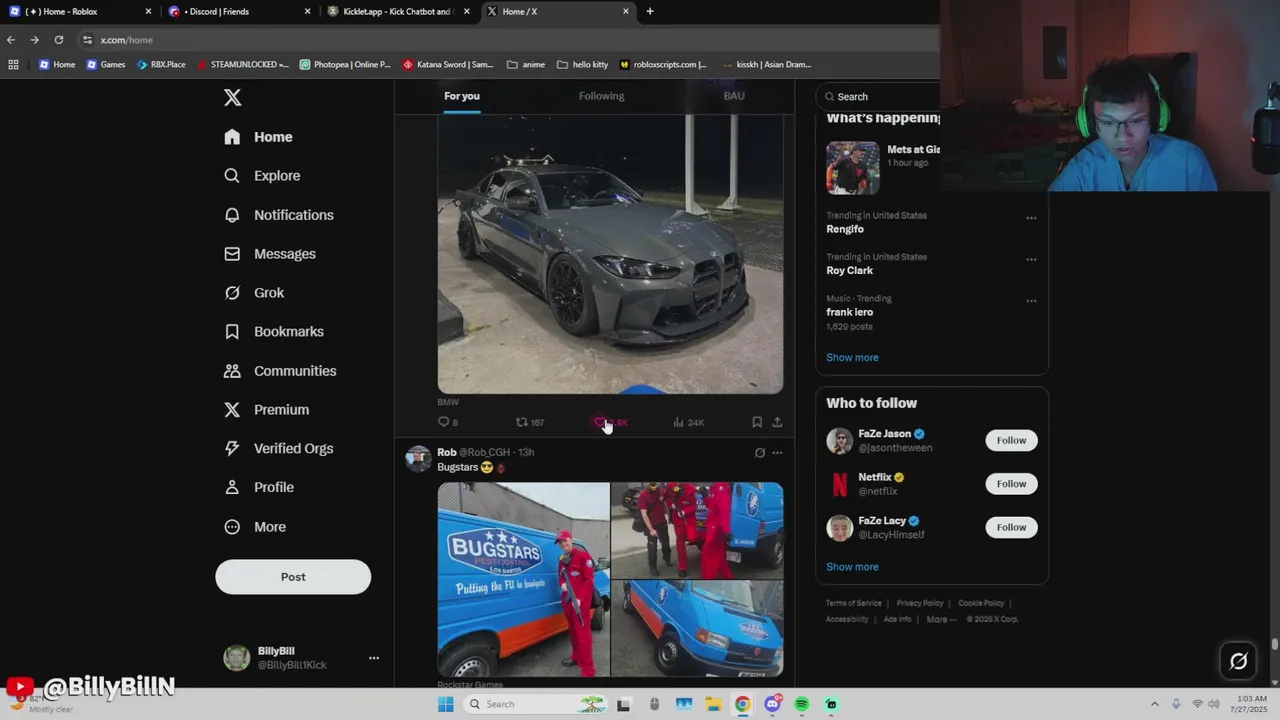Open Cookie Policy footer link
The height and width of the screenshot is (720, 1280).
(981, 603)
